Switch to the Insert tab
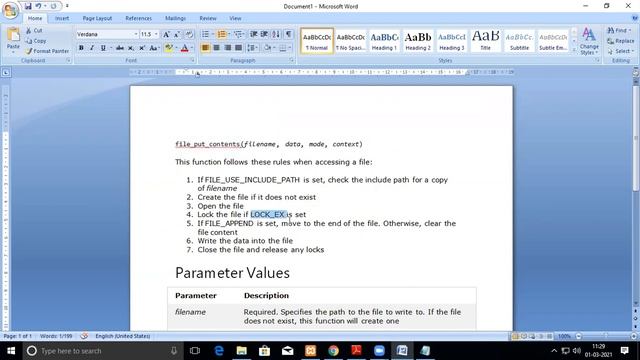The image size is (640, 360). click(62, 18)
